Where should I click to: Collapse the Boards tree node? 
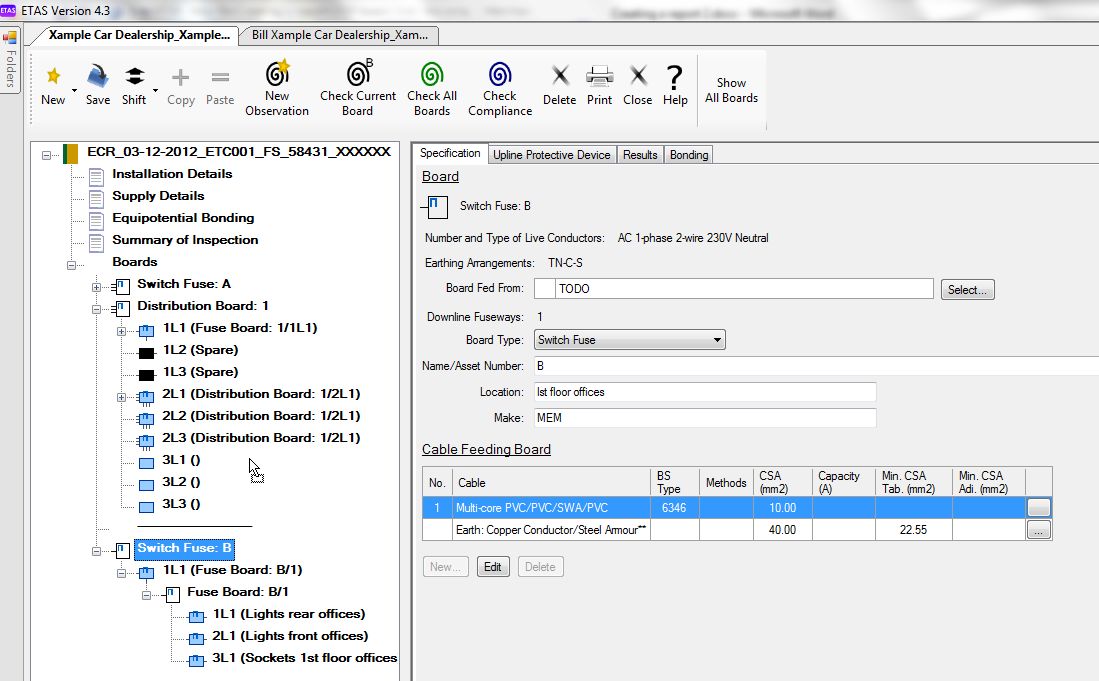pyautogui.click(x=71, y=266)
